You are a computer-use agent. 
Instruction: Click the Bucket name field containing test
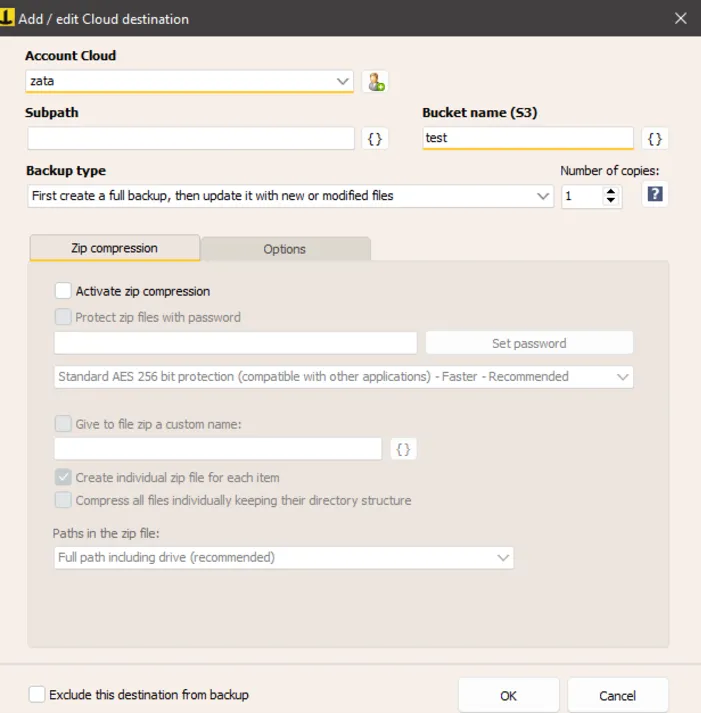528,138
